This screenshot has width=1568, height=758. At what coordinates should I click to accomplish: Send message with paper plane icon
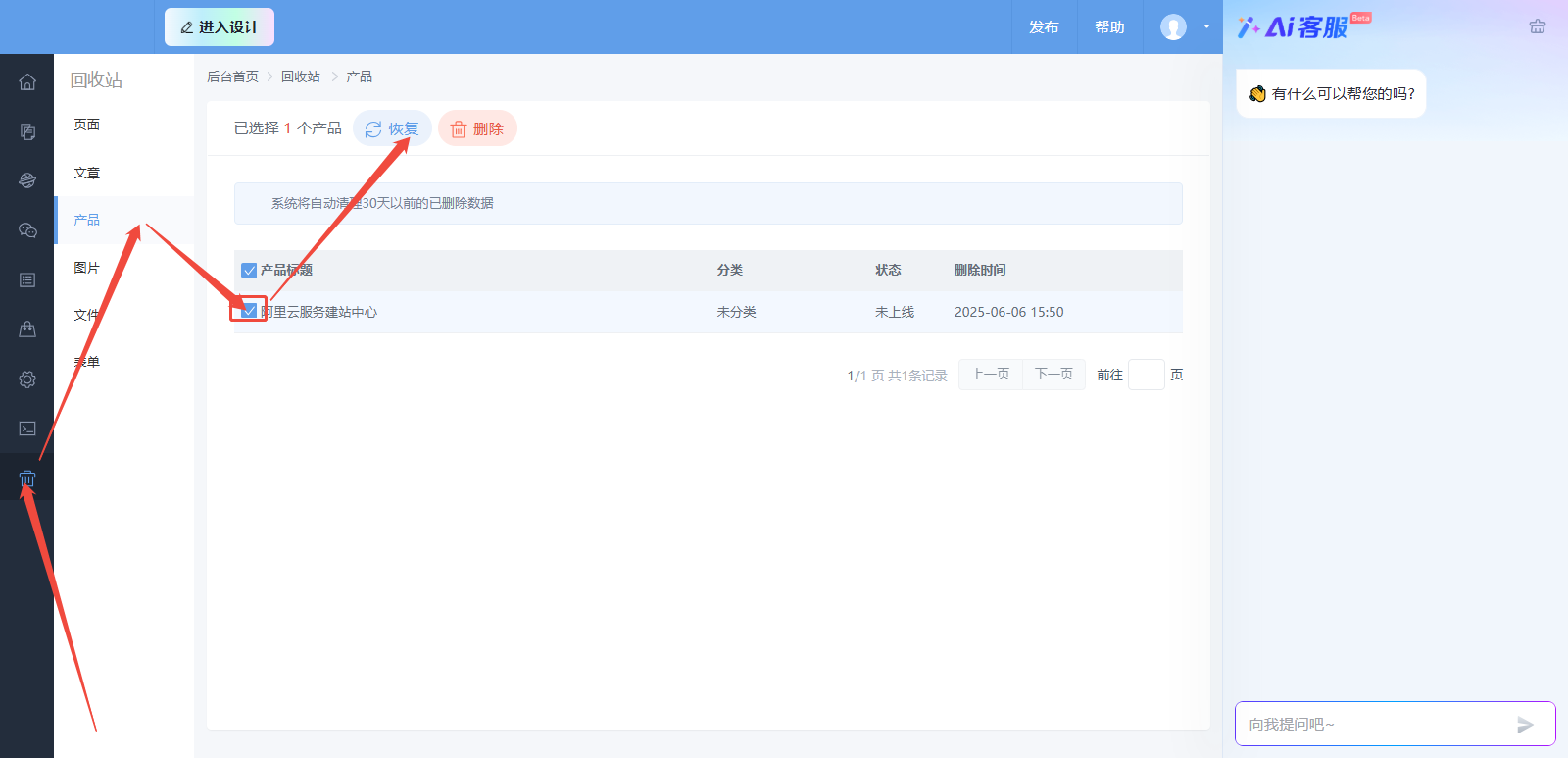click(x=1525, y=725)
